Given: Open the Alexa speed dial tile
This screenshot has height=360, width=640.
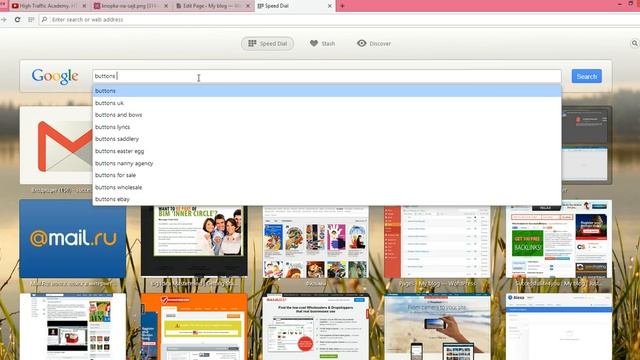Looking at the screenshot, I should [x=559, y=327].
